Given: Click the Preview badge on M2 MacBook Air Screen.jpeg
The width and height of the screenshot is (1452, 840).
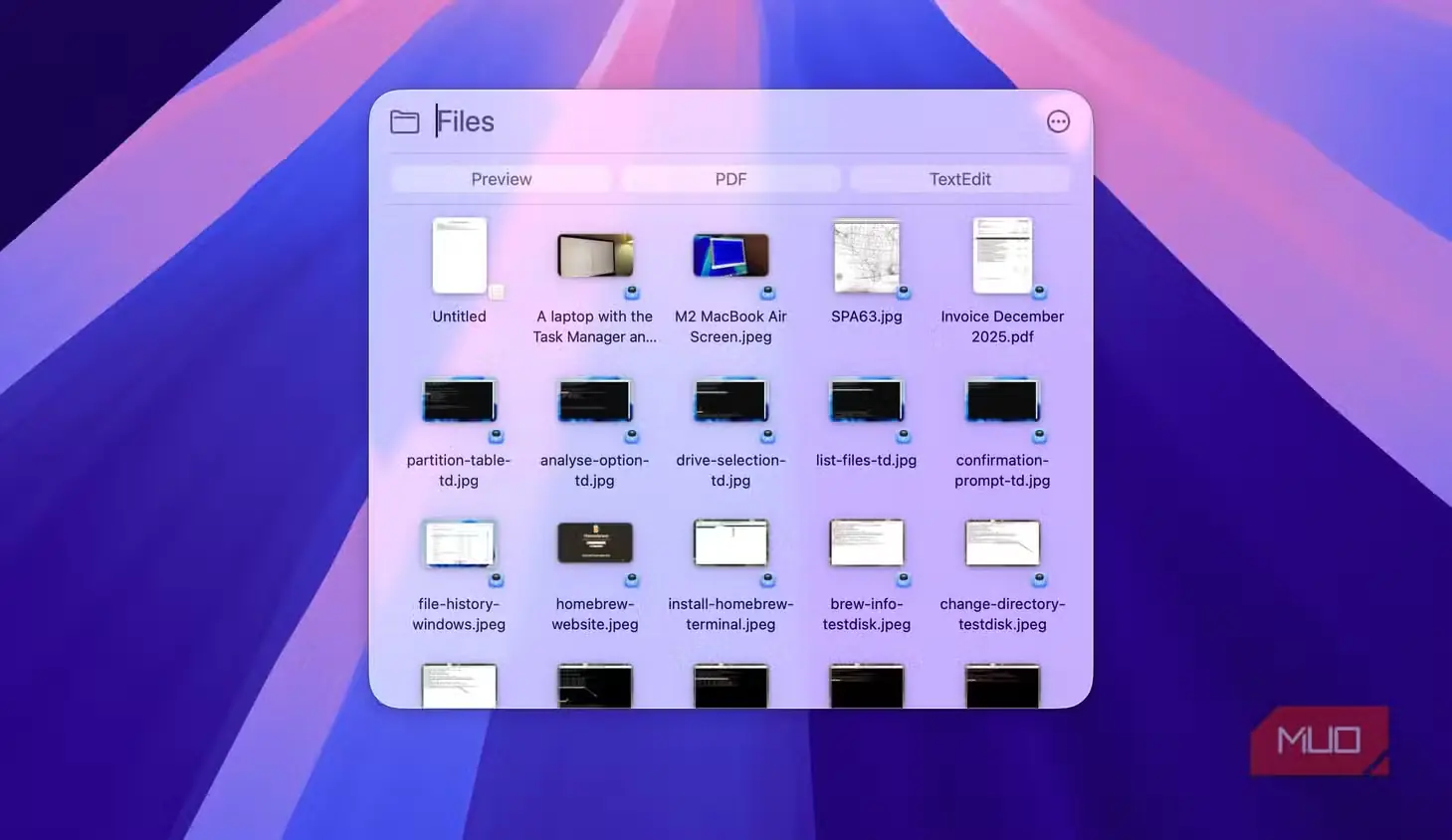Looking at the screenshot, I should click(767, 293).
